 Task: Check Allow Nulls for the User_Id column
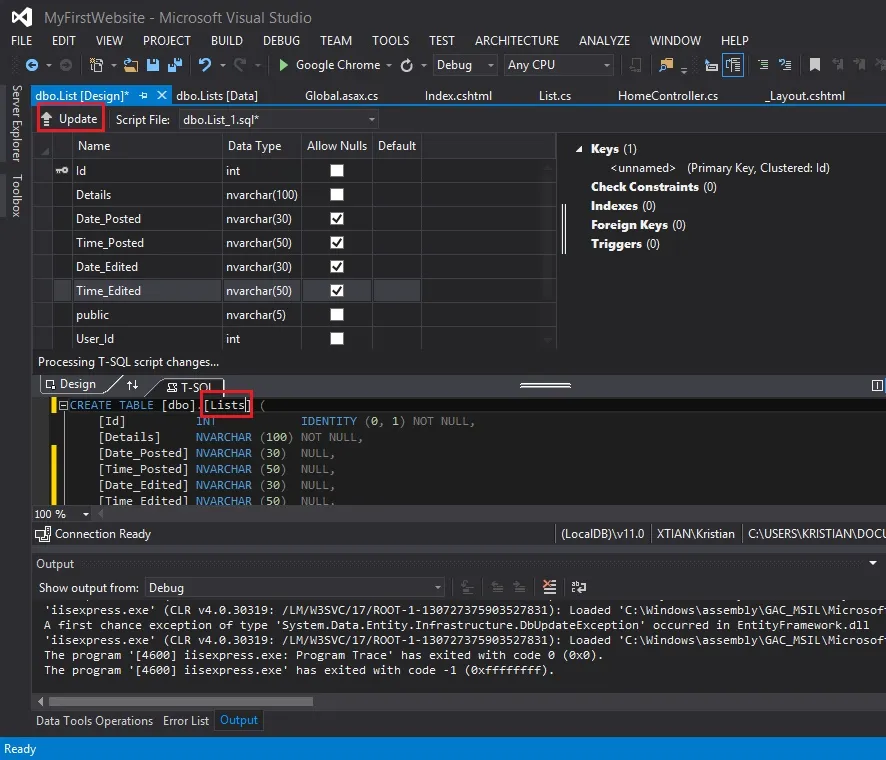coord(337,338)
